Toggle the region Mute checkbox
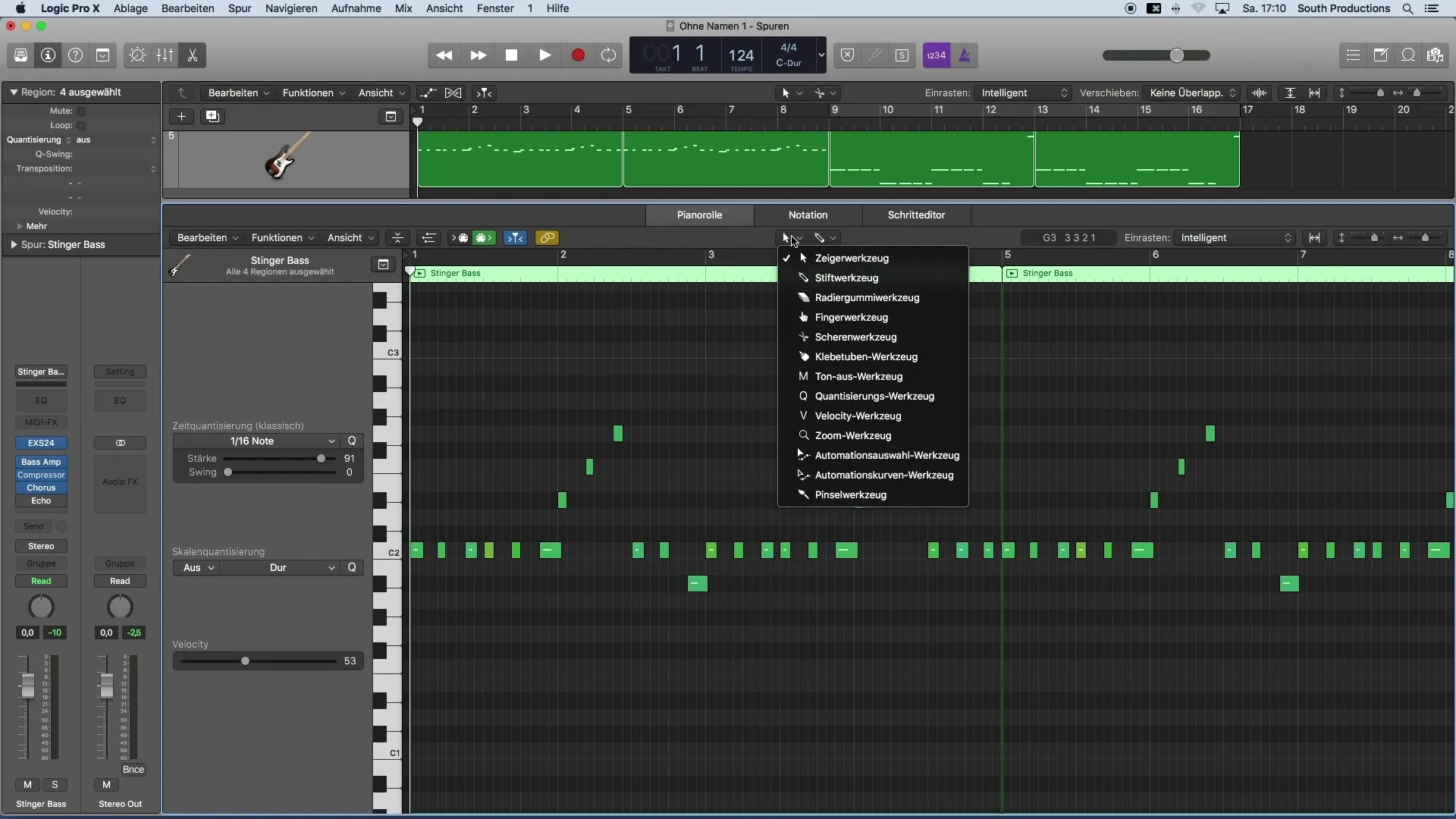The image size is (1456, 819). [81, 111]
